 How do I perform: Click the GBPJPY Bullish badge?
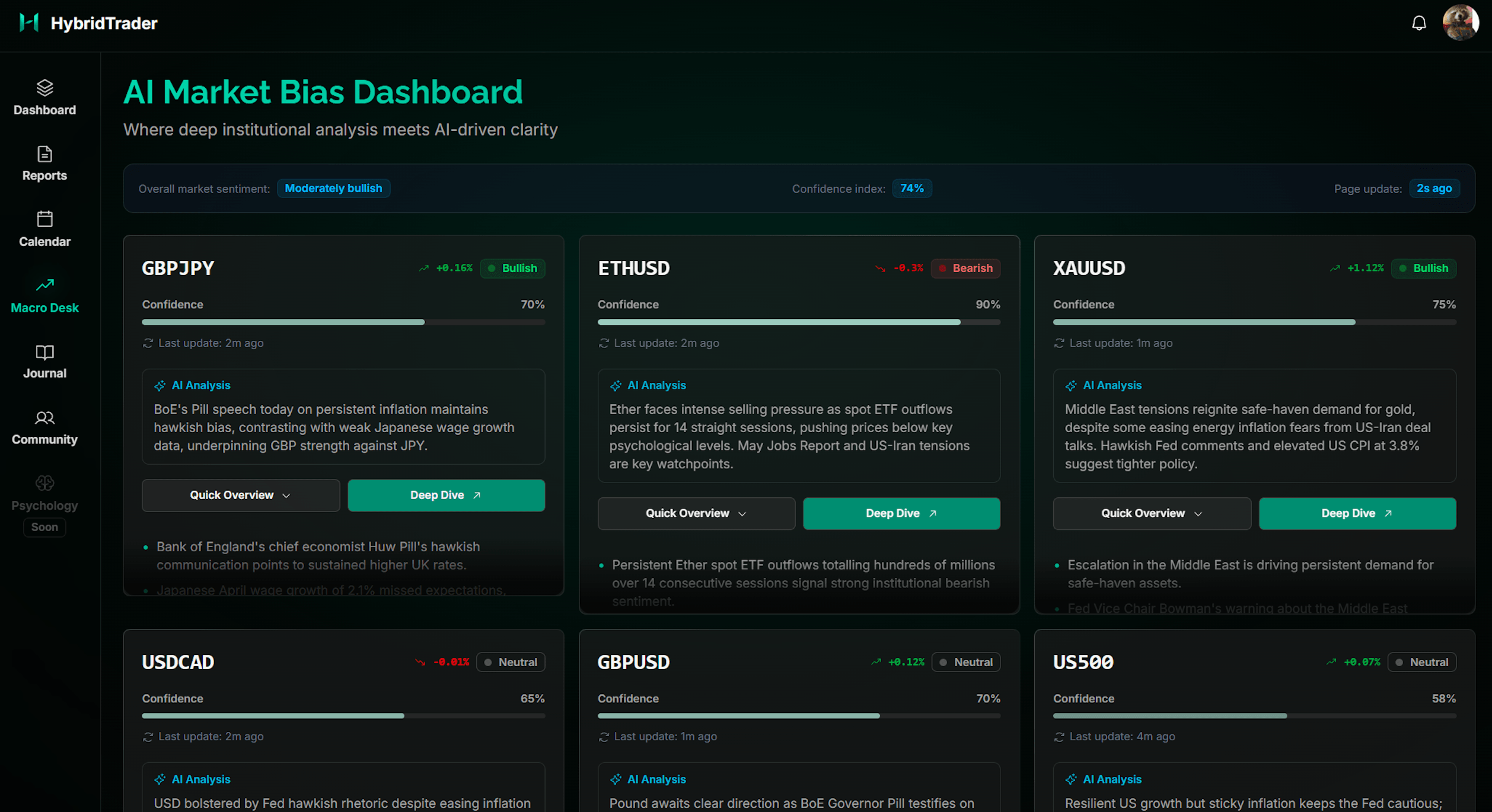(512, 268)
